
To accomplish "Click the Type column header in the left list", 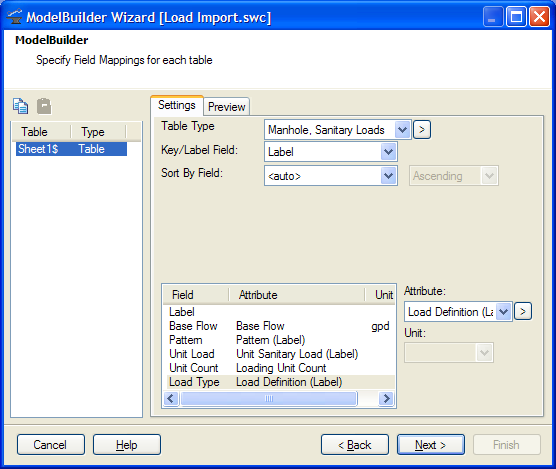I will tap(98, 132).
